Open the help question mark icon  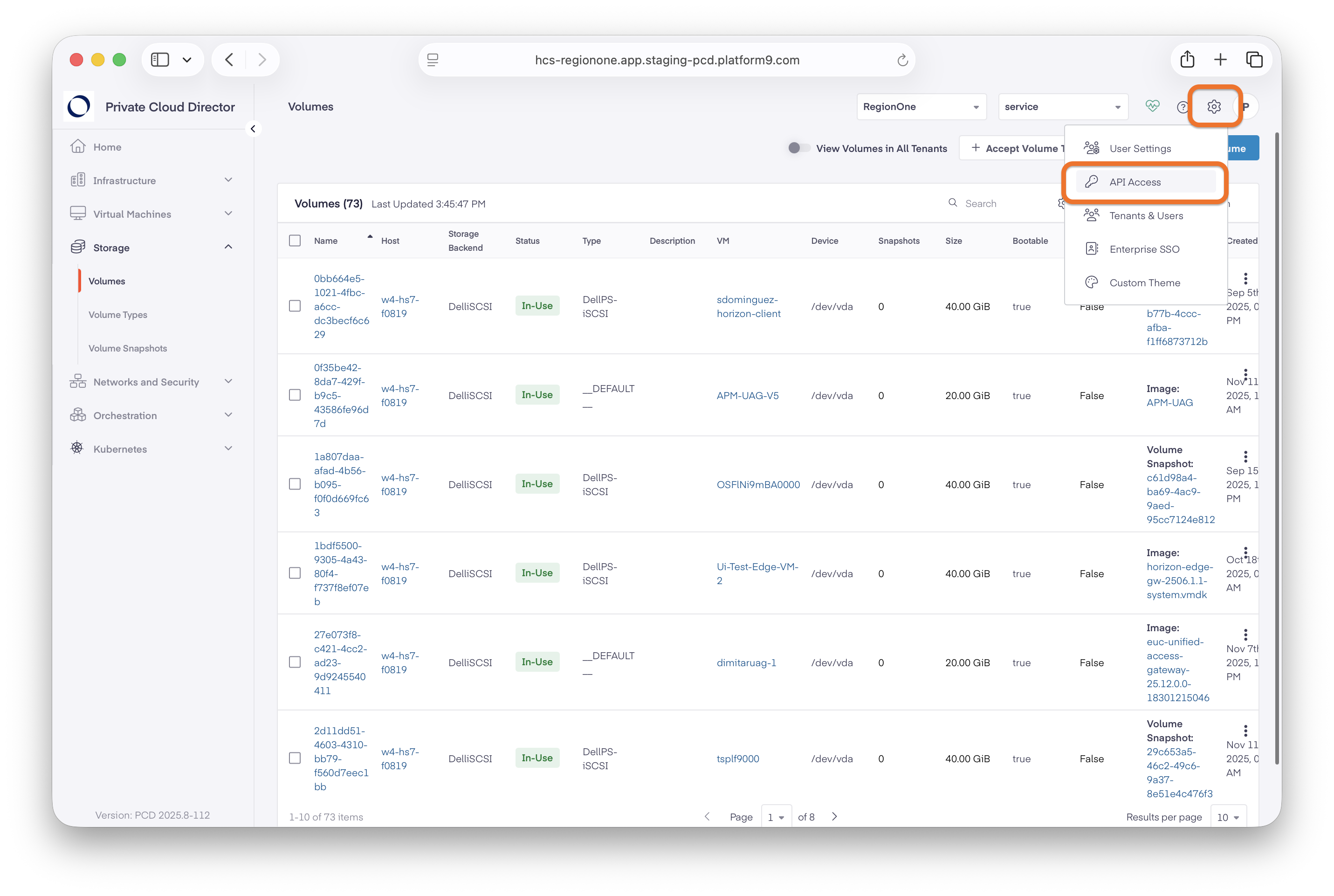[1183, 107]
